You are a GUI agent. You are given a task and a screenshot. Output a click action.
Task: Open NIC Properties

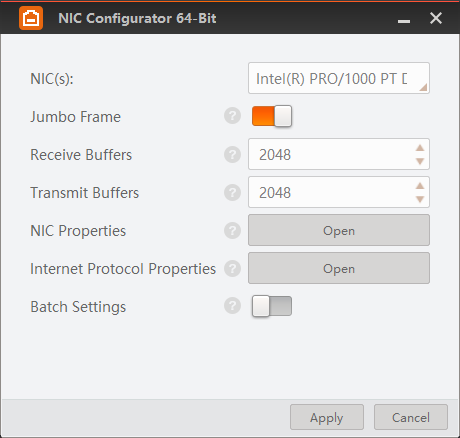click(339, 230)
